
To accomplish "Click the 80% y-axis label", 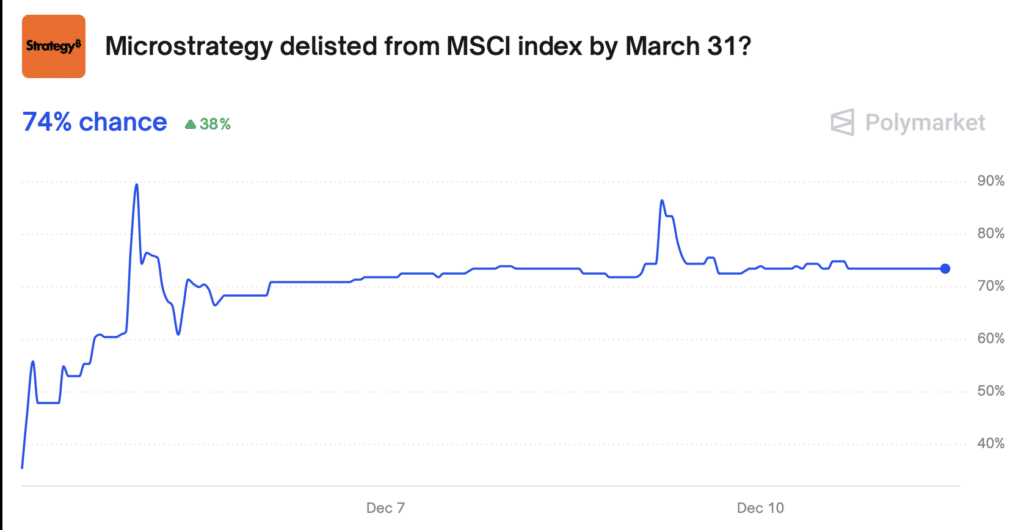I will tap(991, 234).
